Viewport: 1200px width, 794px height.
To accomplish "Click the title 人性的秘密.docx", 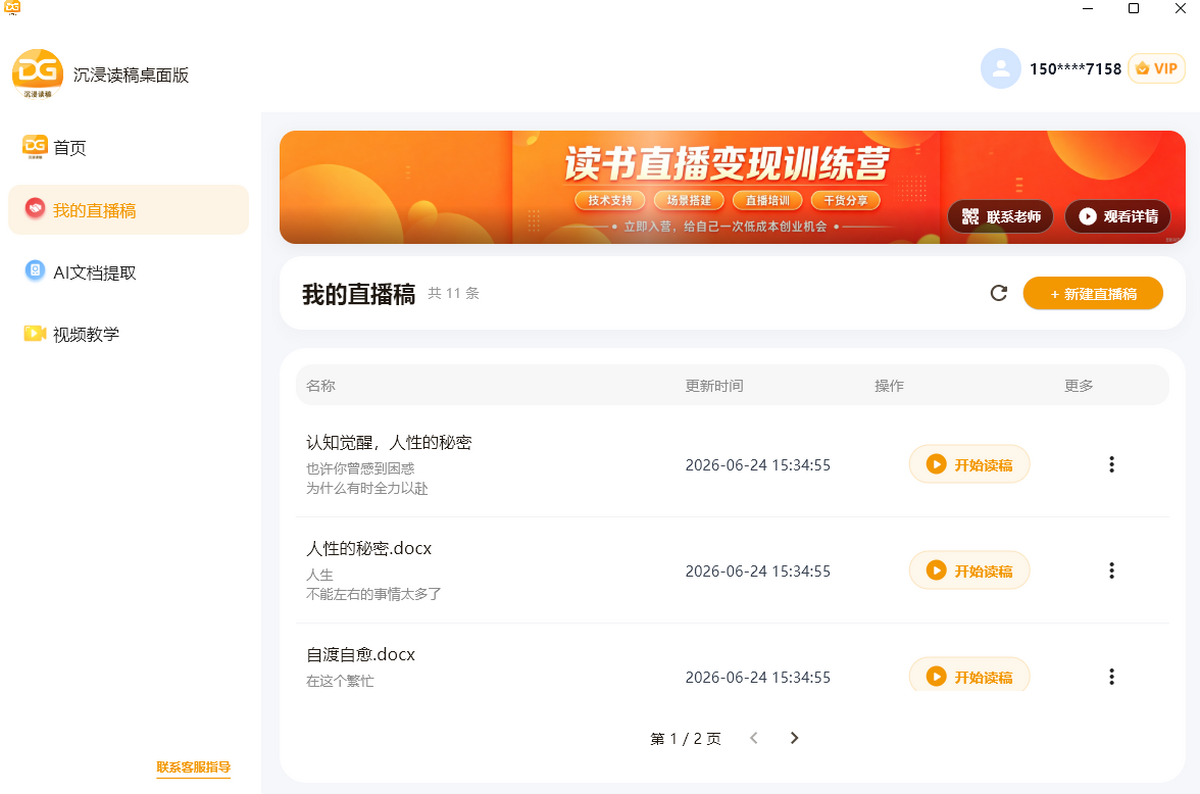I will (369, 548).
